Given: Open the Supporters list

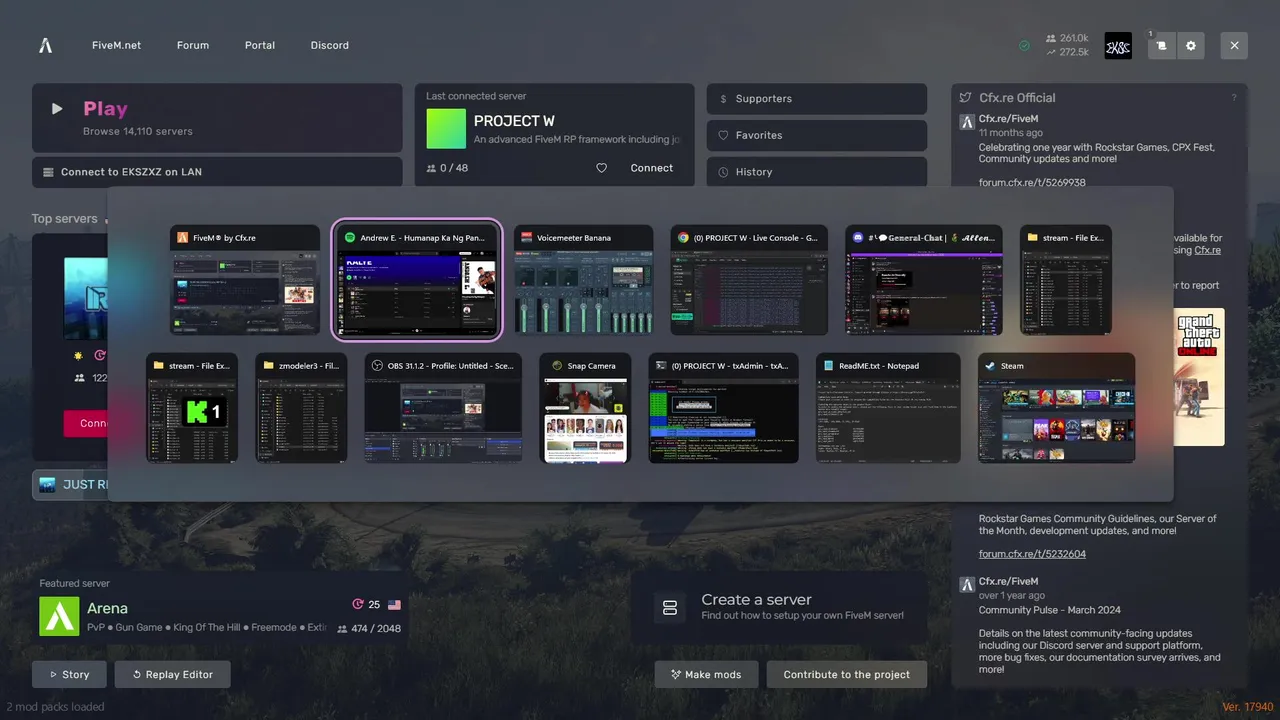Looking at the screenshot, I should coord(816,99).
